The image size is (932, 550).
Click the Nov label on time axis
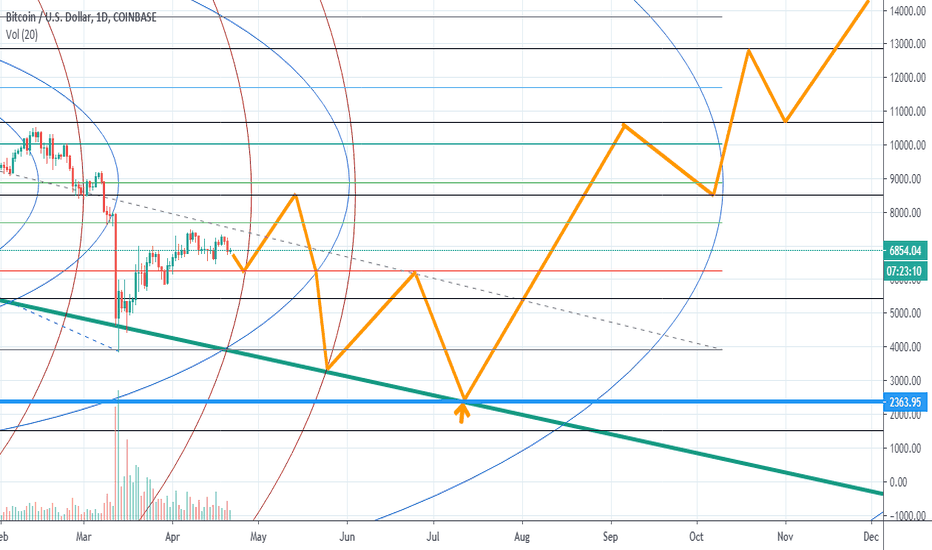coord(785,537)
